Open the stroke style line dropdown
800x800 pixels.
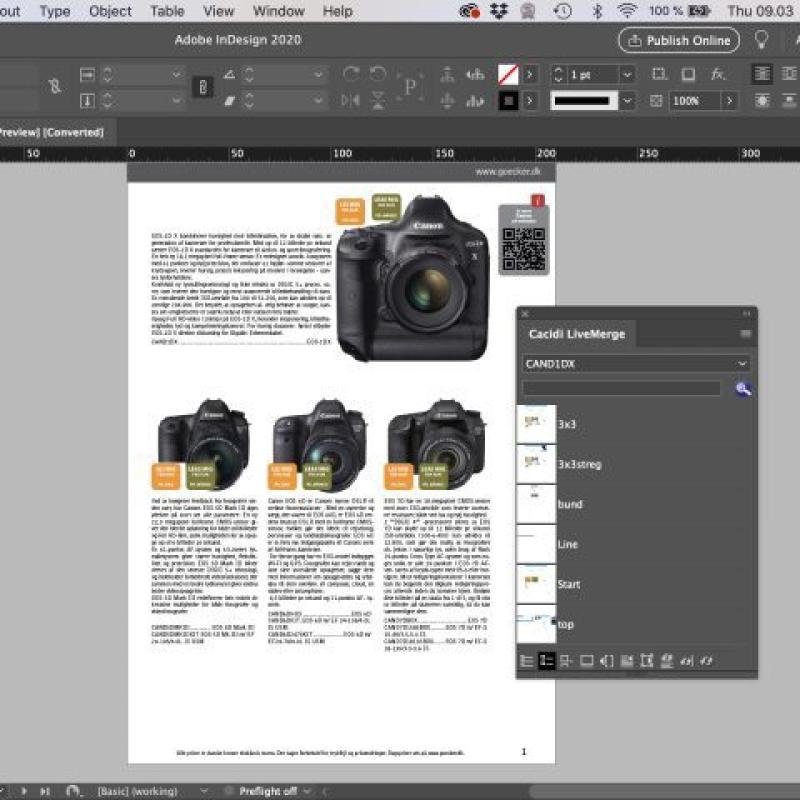point(627,101)
